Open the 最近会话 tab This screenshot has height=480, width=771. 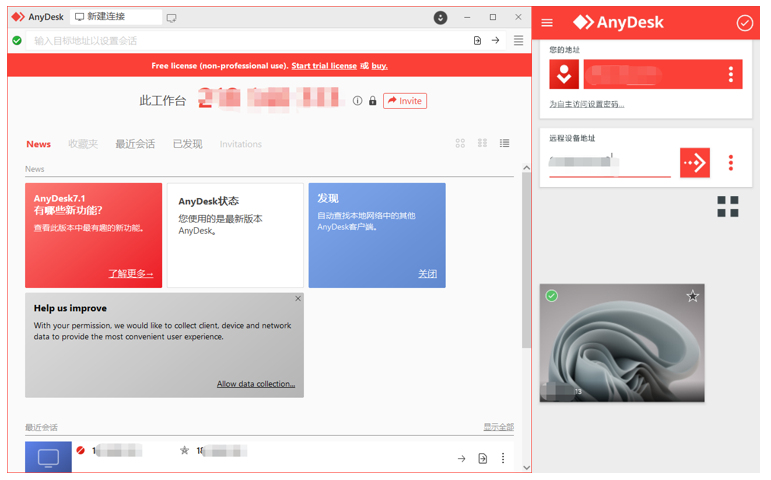[135, 144]
